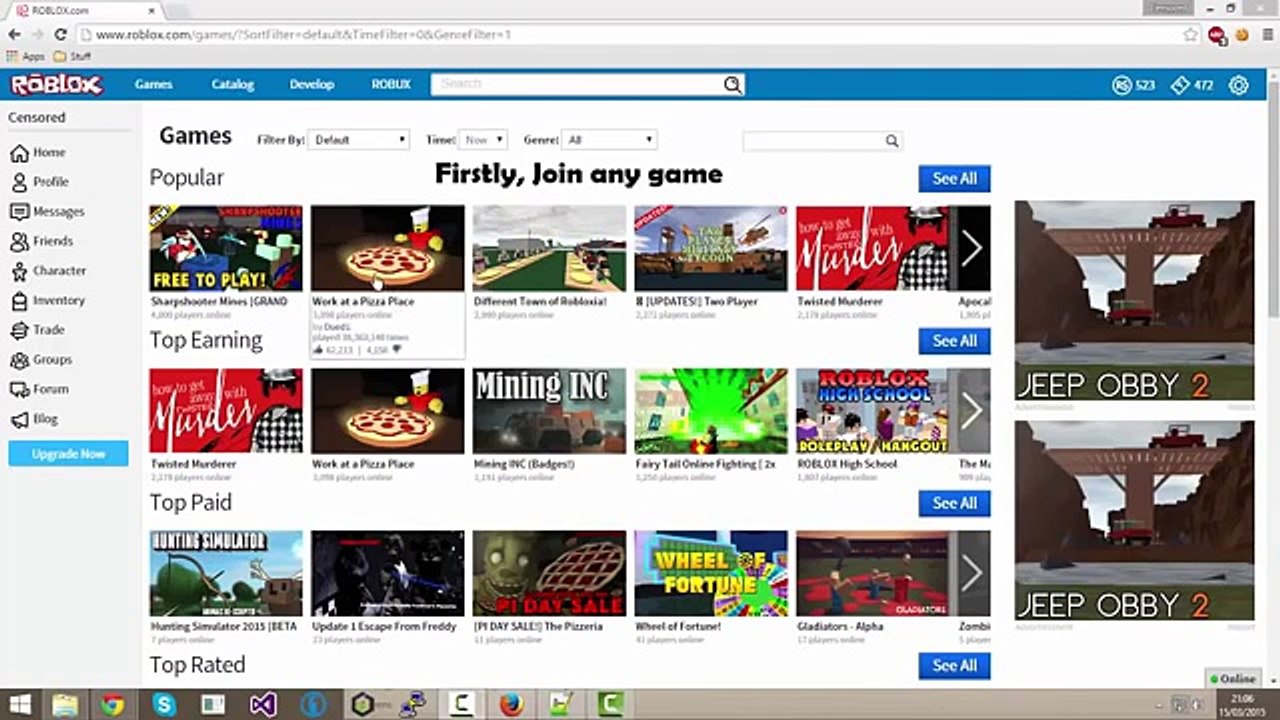1280x720 pixels.
Task: Click the Forum icon in sidebar
Action: (19, 389)
